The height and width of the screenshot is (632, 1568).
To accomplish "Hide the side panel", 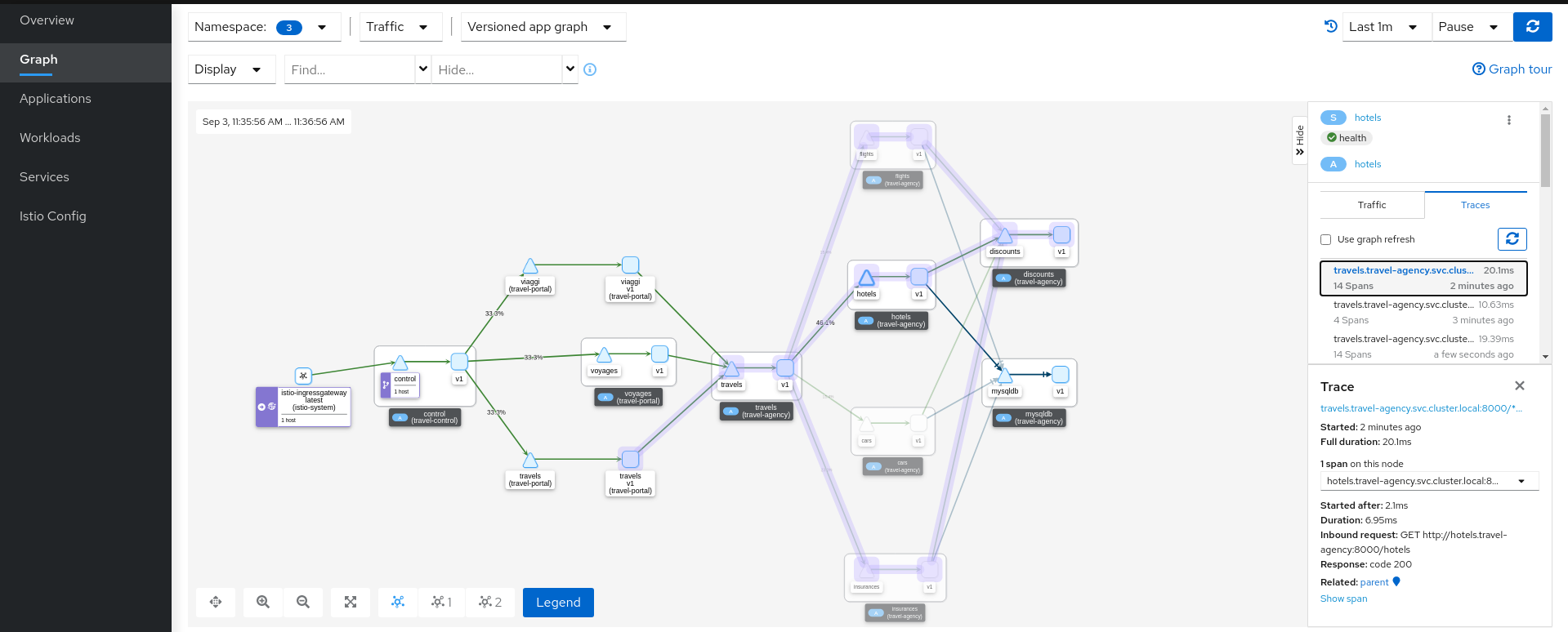I will tap(1299, 140).
